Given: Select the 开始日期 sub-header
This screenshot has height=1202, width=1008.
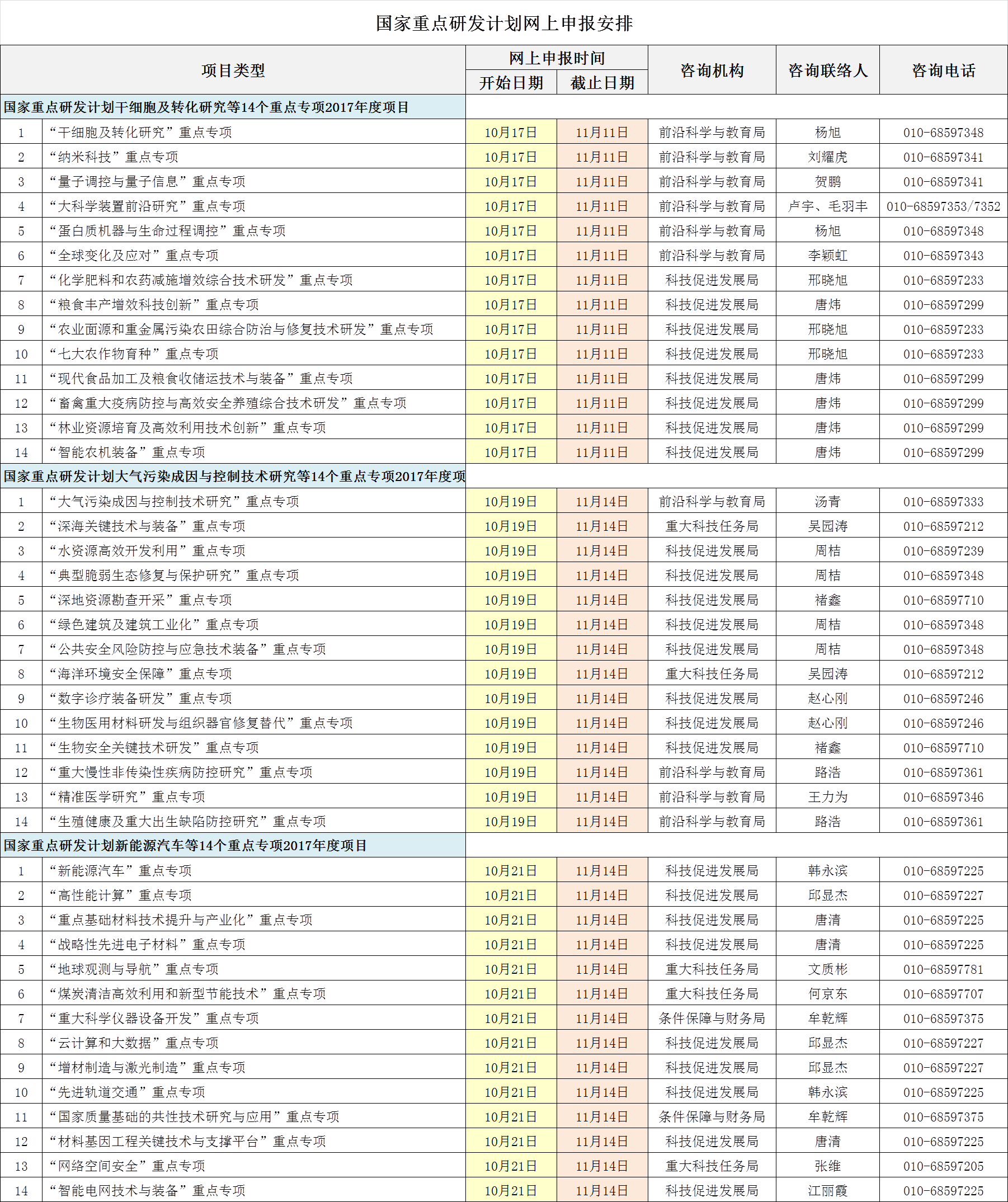Looking at the screenshot, I should point(511,83).
